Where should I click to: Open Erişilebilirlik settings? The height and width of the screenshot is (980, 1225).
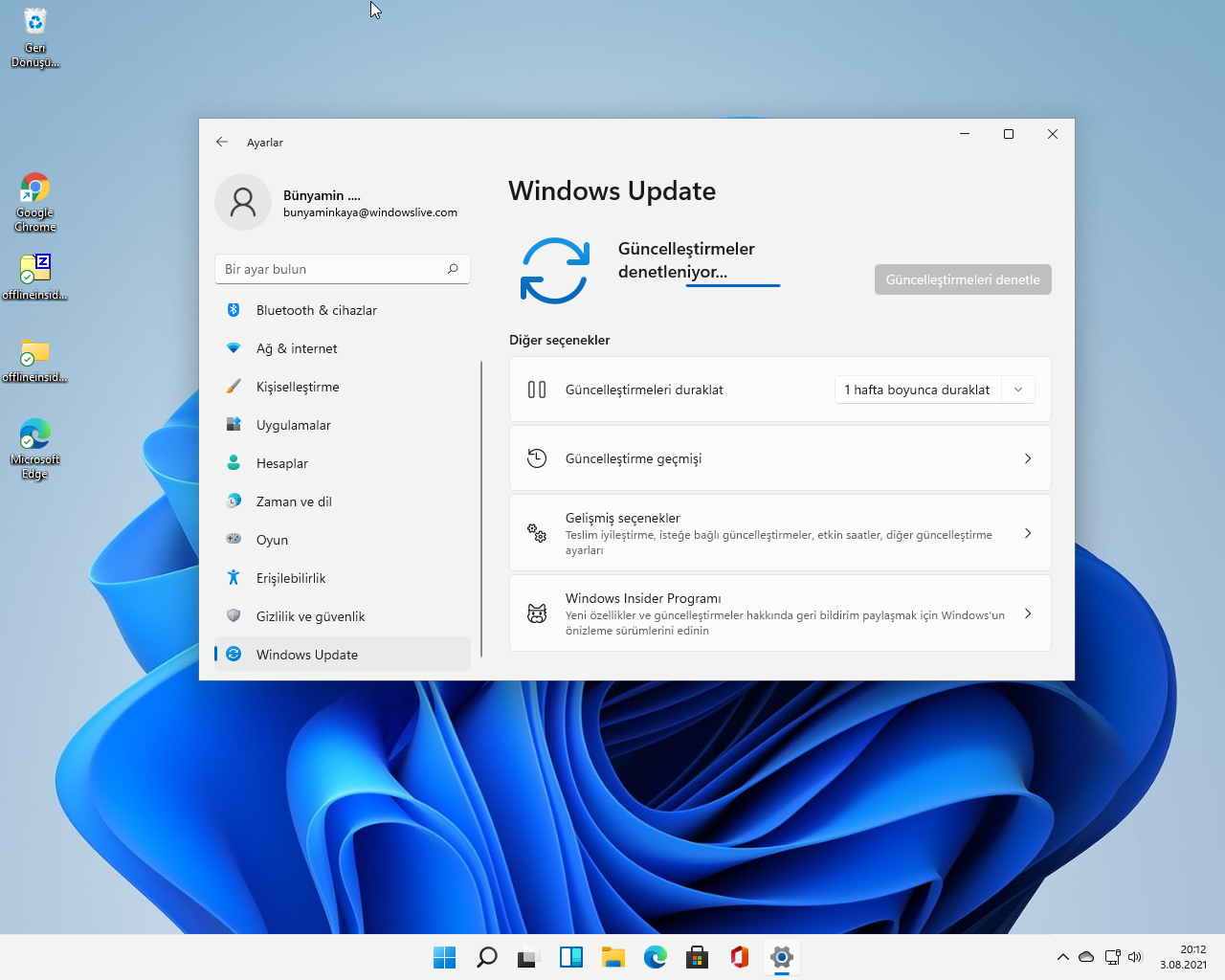[343, 578]
